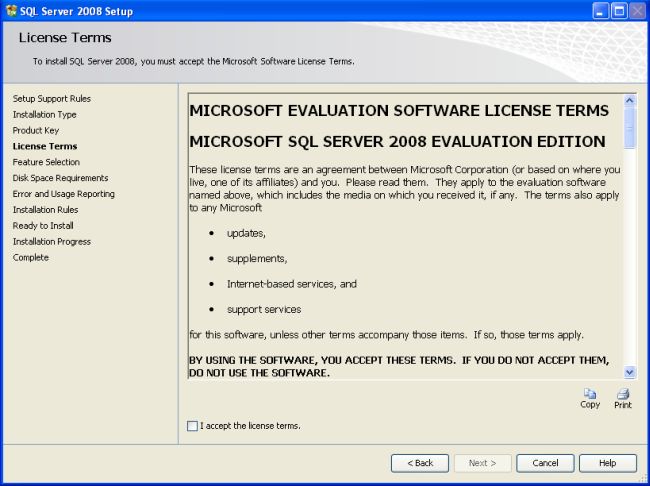Click the Copy icon below license text
This screenshot has height=486, width=650.
tap(590, 393)
